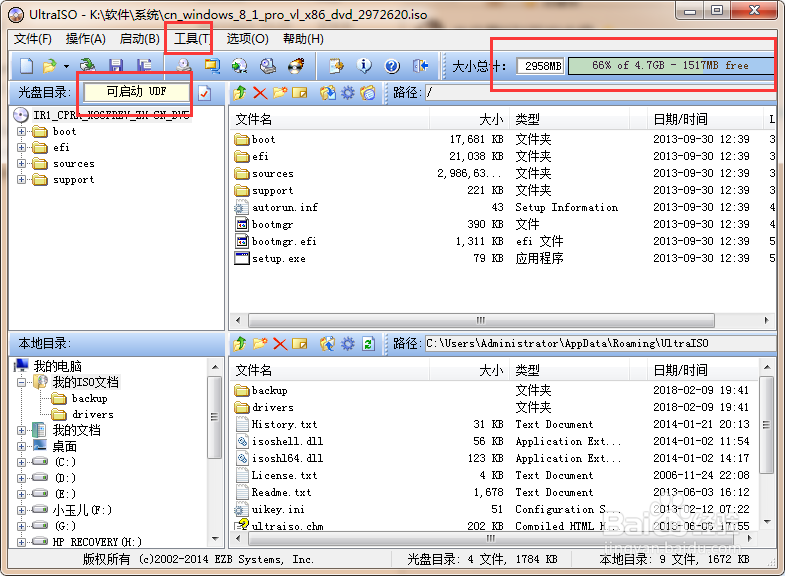Open the 选项(O) menu
This screenshot has width=785, height=576.
[247, 39]
